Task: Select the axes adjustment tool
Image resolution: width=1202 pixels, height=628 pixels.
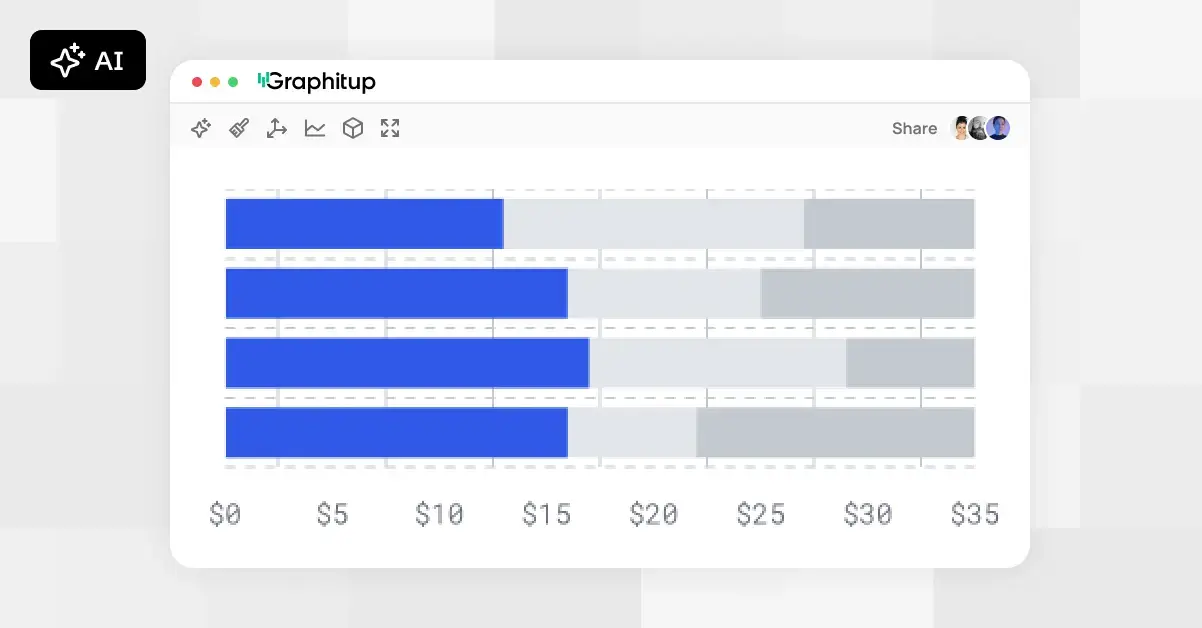Action: (276, 128)
